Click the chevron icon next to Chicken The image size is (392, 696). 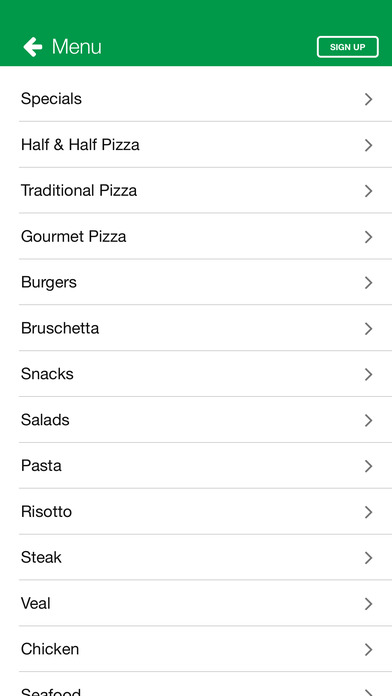[x=368, y=650]
